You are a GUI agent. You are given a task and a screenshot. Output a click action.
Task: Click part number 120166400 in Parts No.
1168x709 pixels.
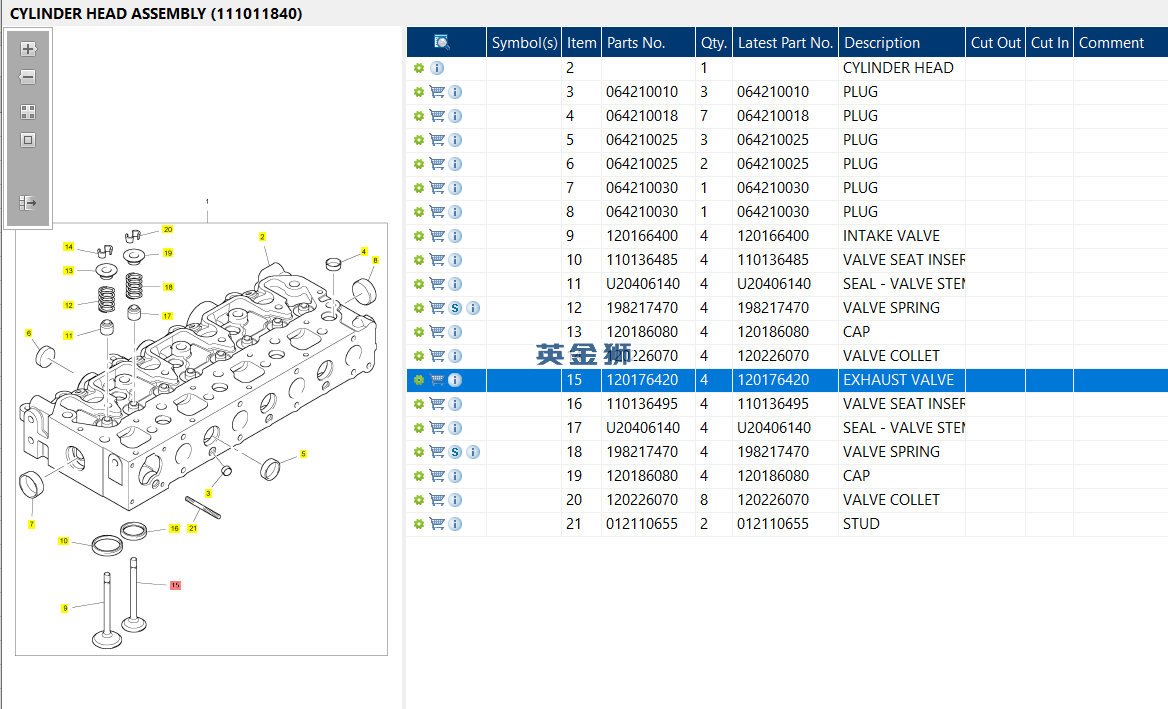pyautogui.click(x=641, y=236)
